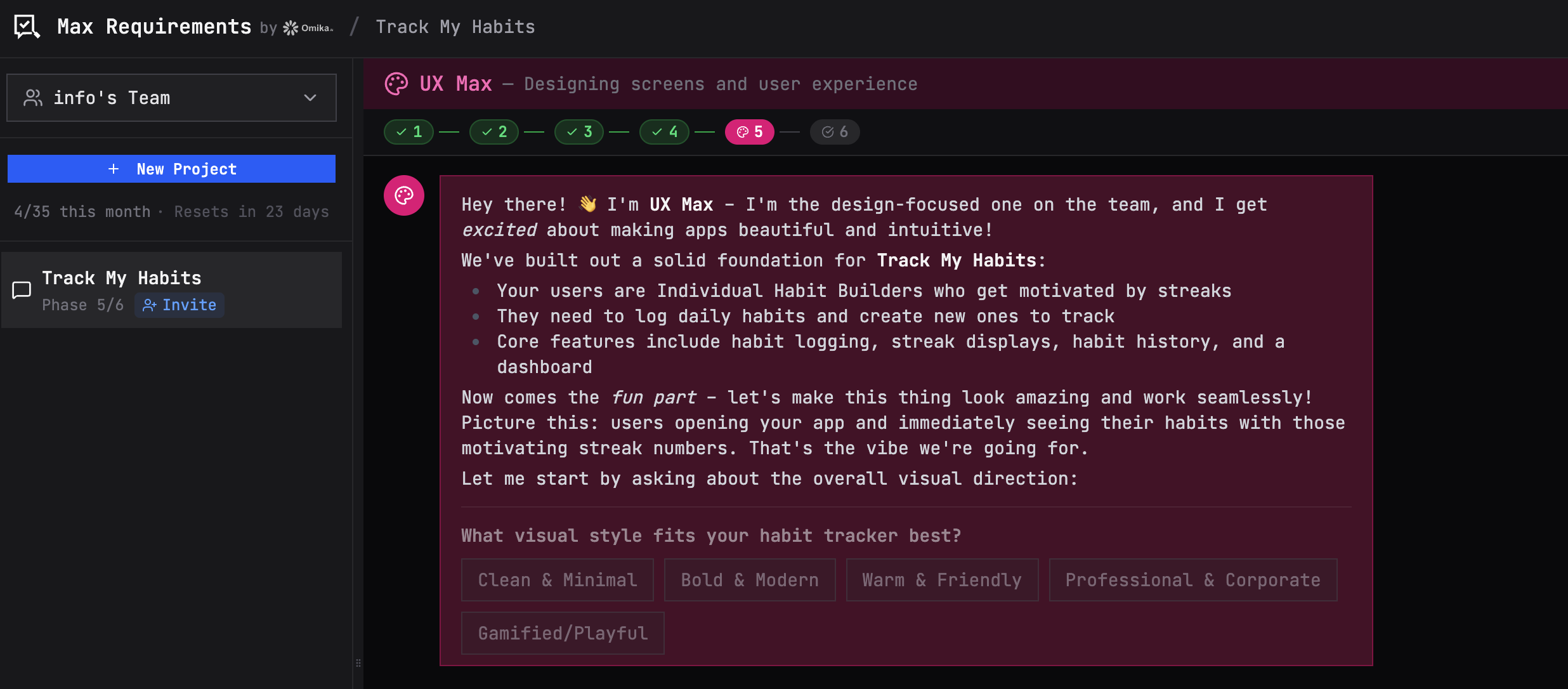Image resolution: width=1568 pixels, height=689 pixels.
Task: Click the chat bubble icon next to Track My Habits
Action: click(x=22, y=291)
